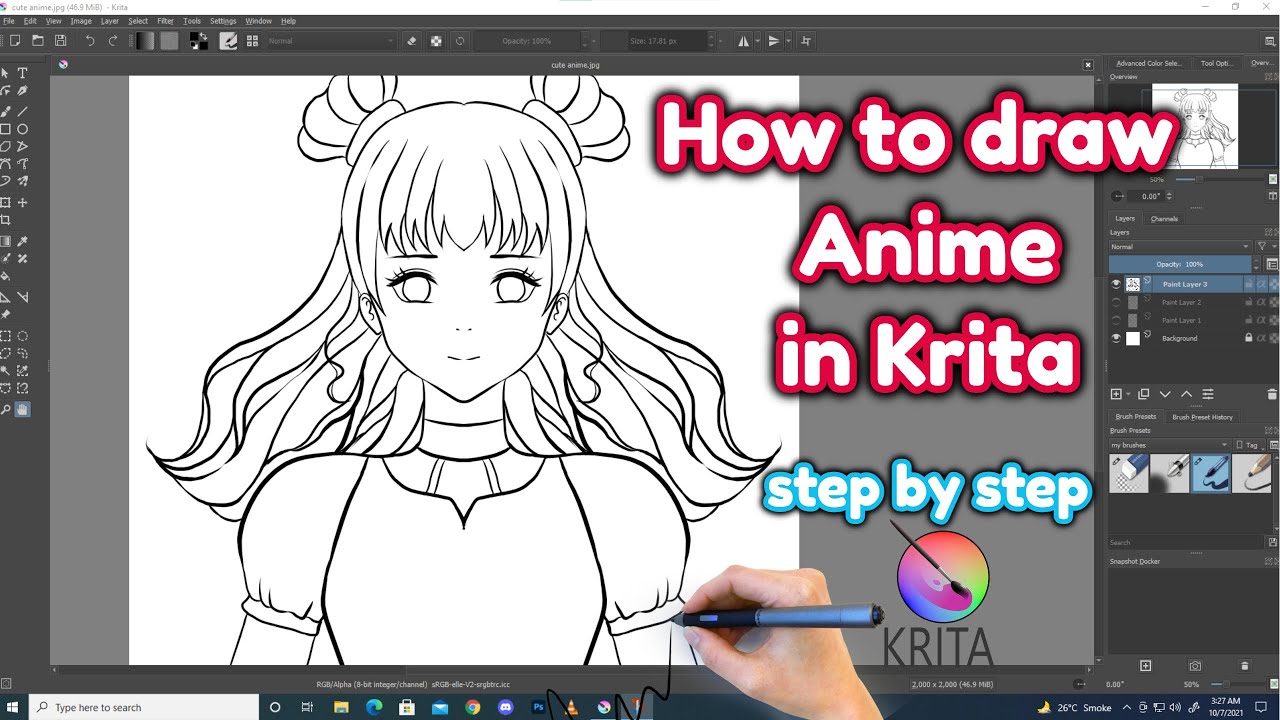
Task: Select the Freehand Brush tool
Action: (x=6, y=111)
